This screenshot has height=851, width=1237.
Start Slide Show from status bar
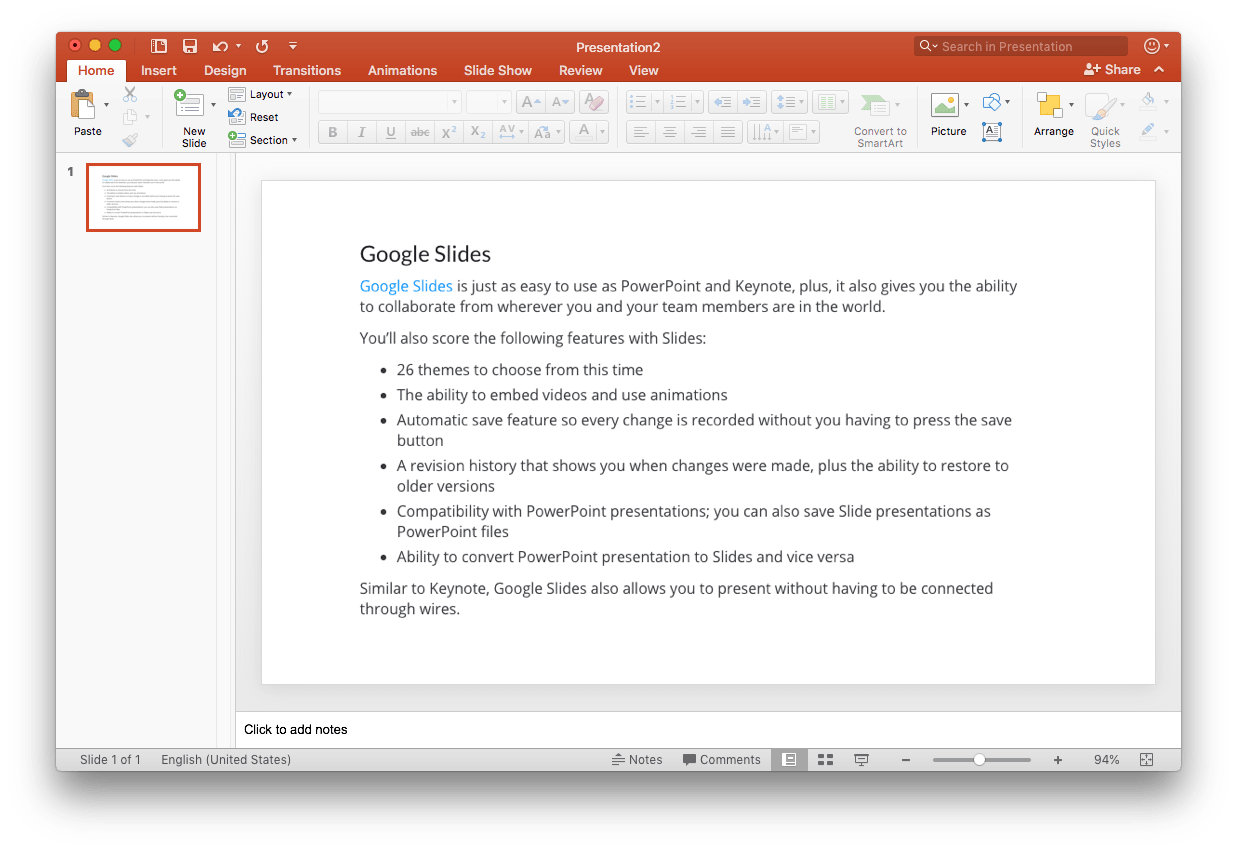861,760
